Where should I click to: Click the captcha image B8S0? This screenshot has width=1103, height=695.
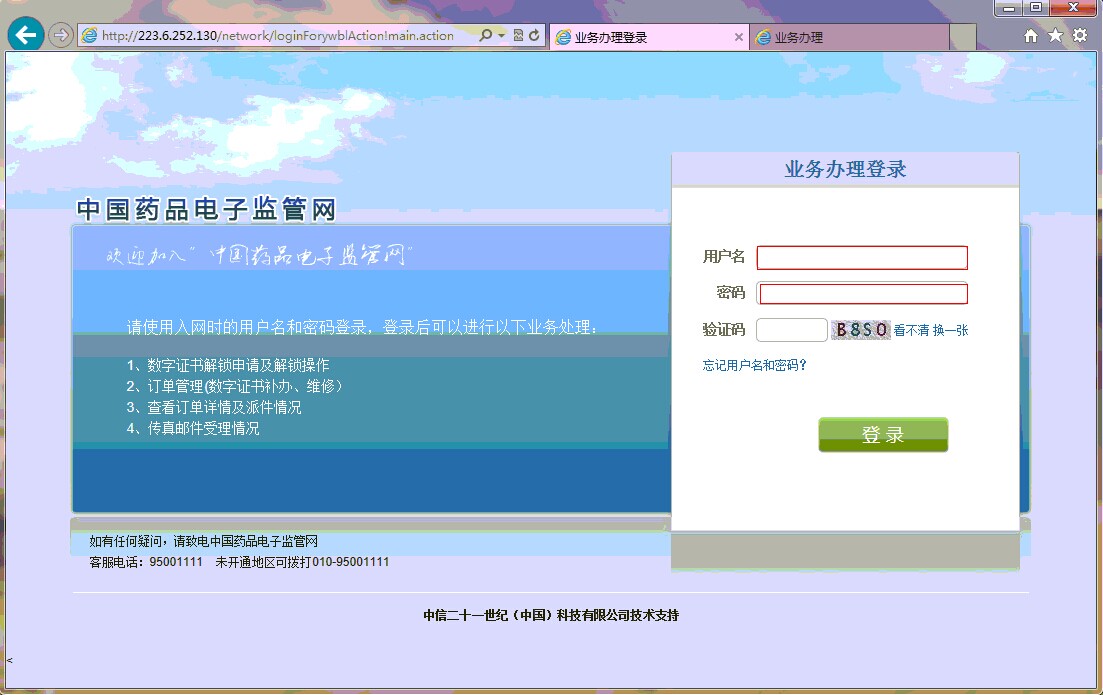tap(861, 330)
